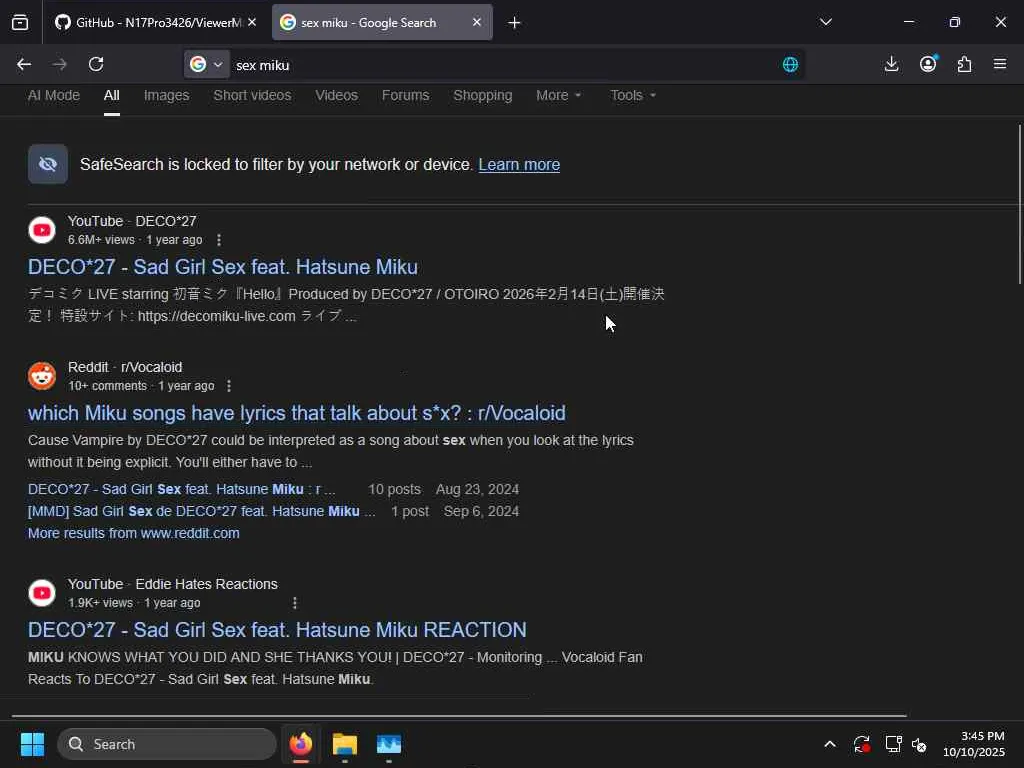Click the SafeSearch crossed-eye icon
The height and width of the screenshot is (768, 1024).
48,164
